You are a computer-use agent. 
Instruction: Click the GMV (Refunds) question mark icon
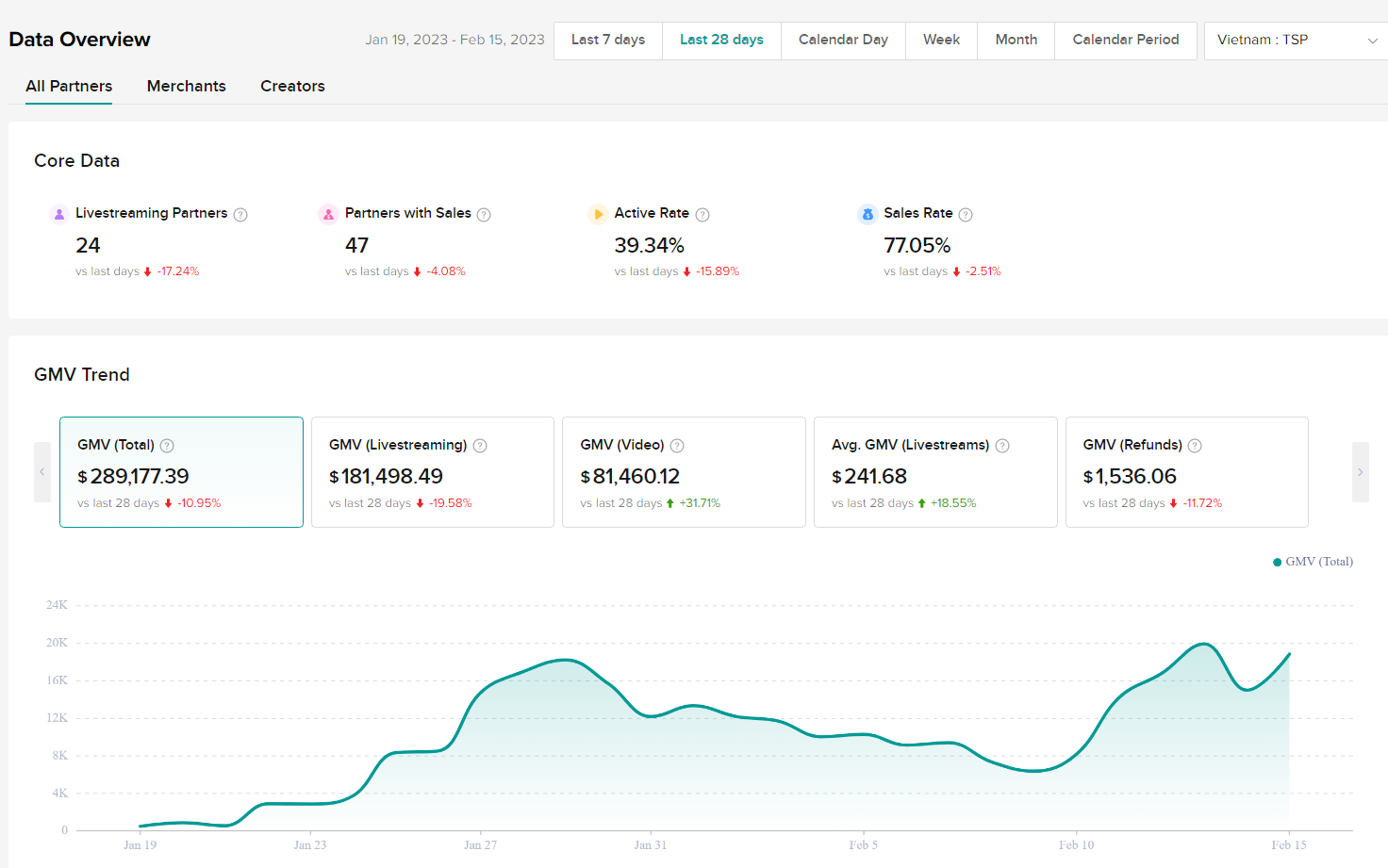(1195, 446)
